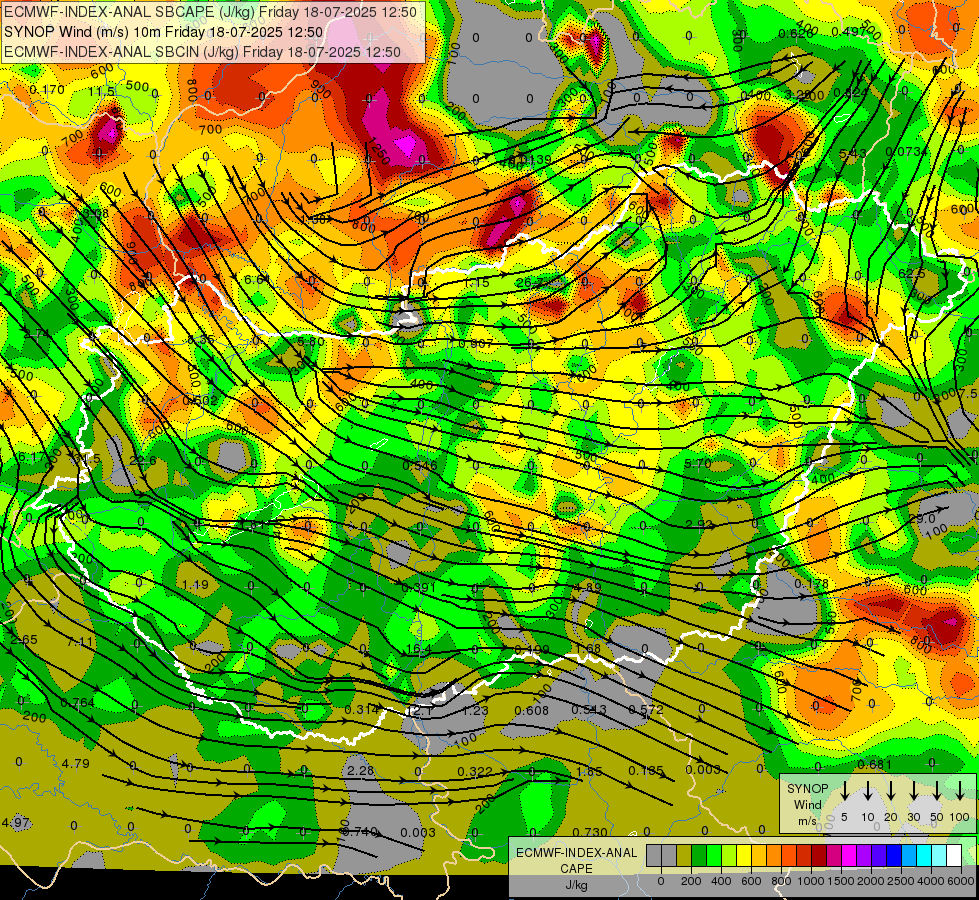This screenshot has height=900, width=979.
Task: Click the map value 2.93
Action: 699,524
